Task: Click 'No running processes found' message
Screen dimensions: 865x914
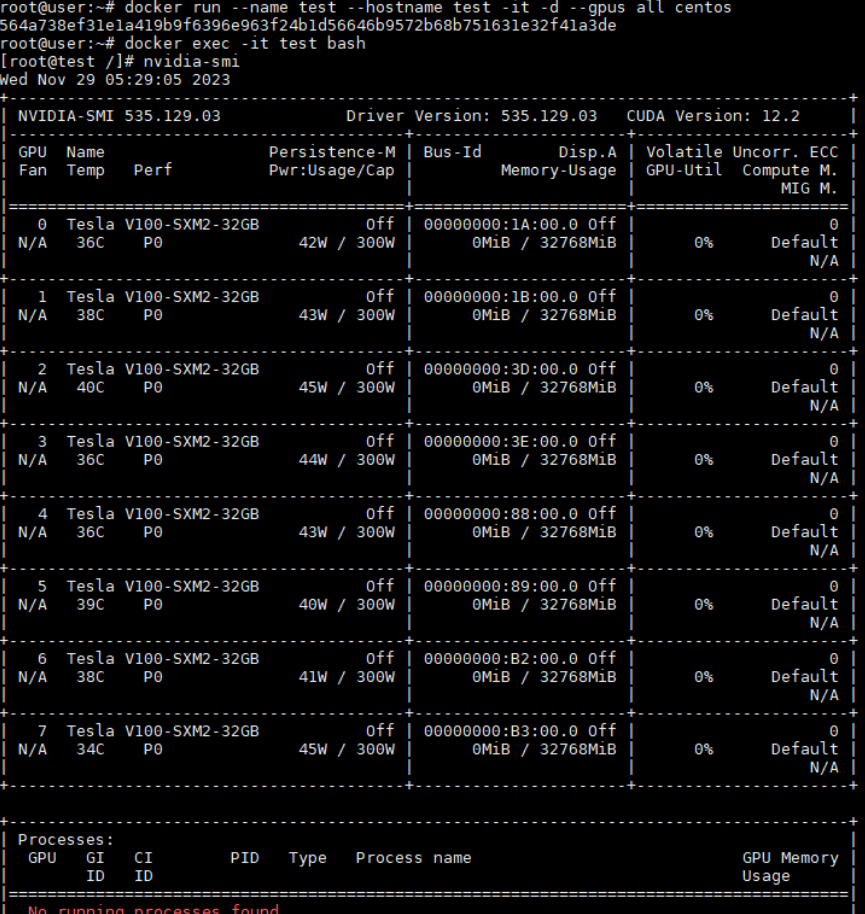Action: click(x=153, y=909)
